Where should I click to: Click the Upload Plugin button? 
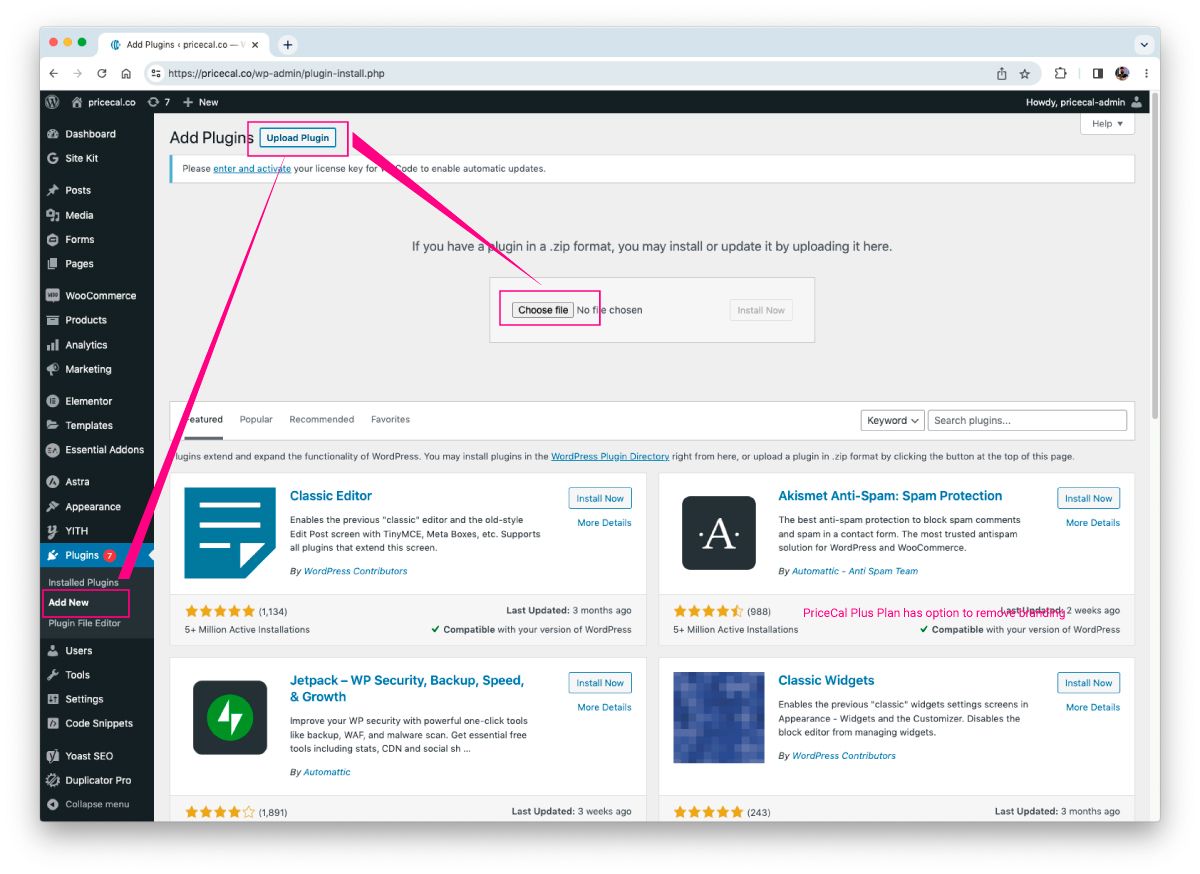[x=298, y=138]
